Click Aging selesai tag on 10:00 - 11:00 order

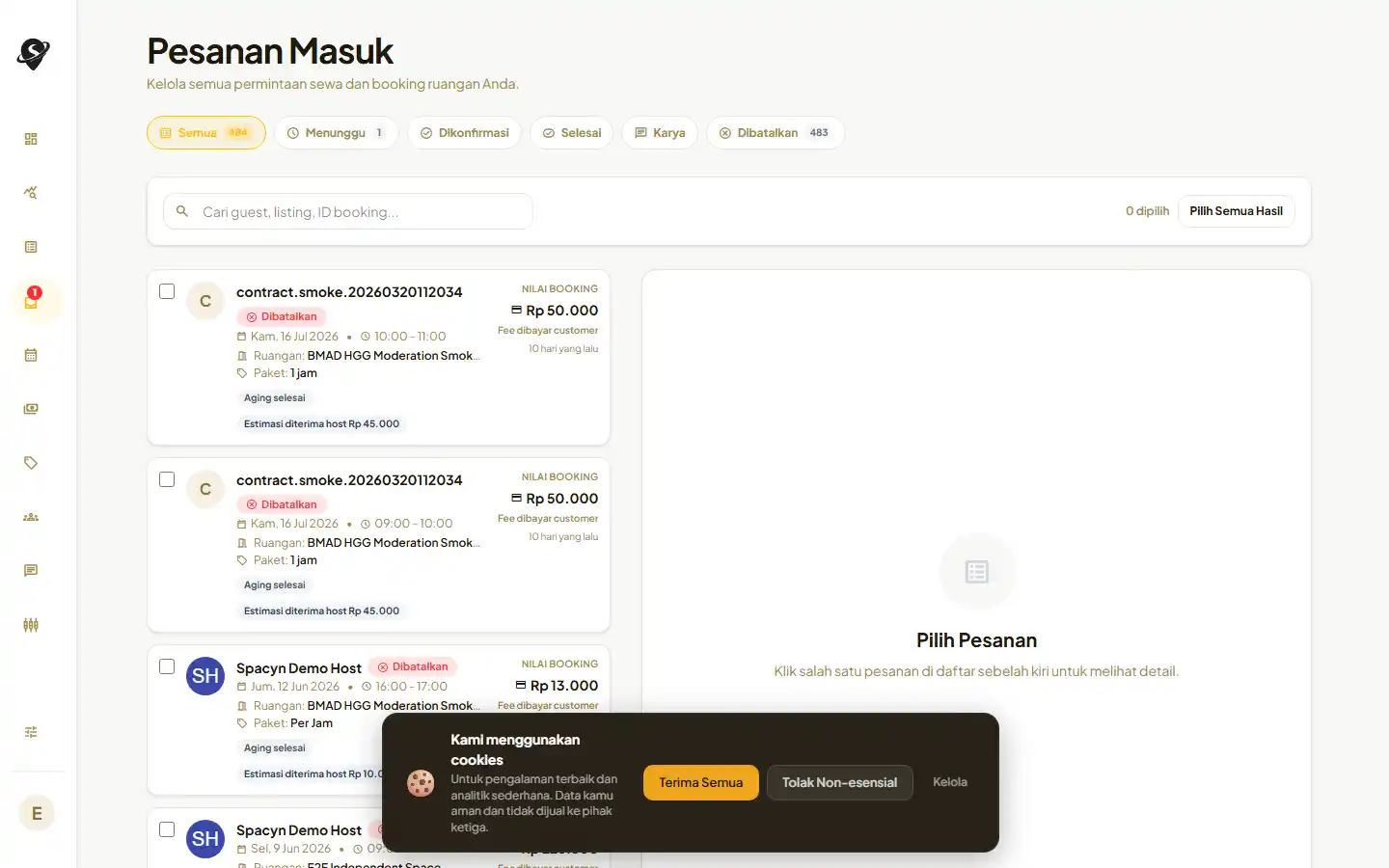(275, 397)
